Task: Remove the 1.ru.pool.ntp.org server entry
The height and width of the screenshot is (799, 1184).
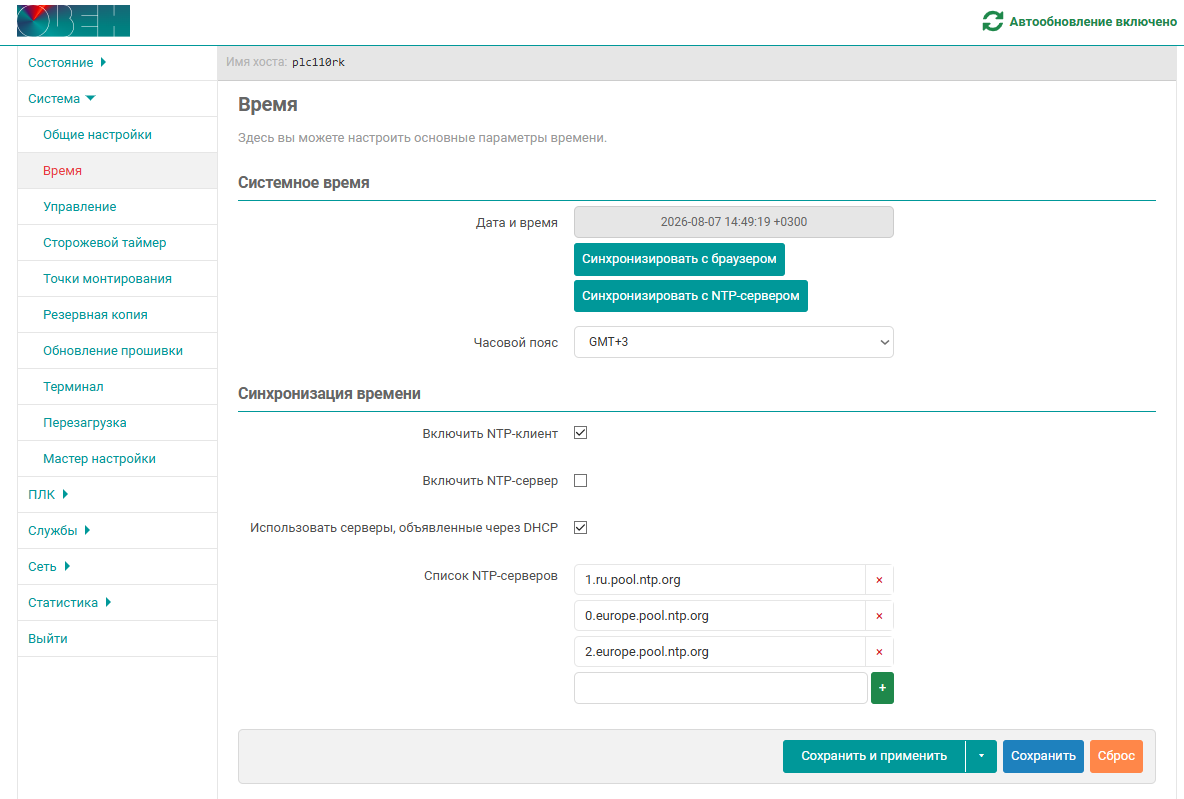Action: coord(879,580)
